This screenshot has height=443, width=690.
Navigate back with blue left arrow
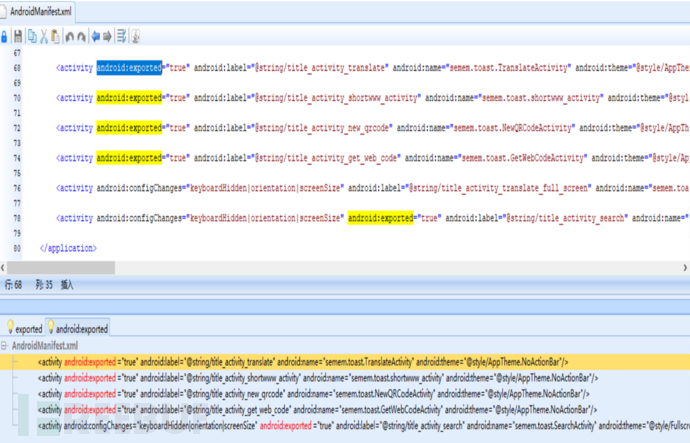click(95, 37)
